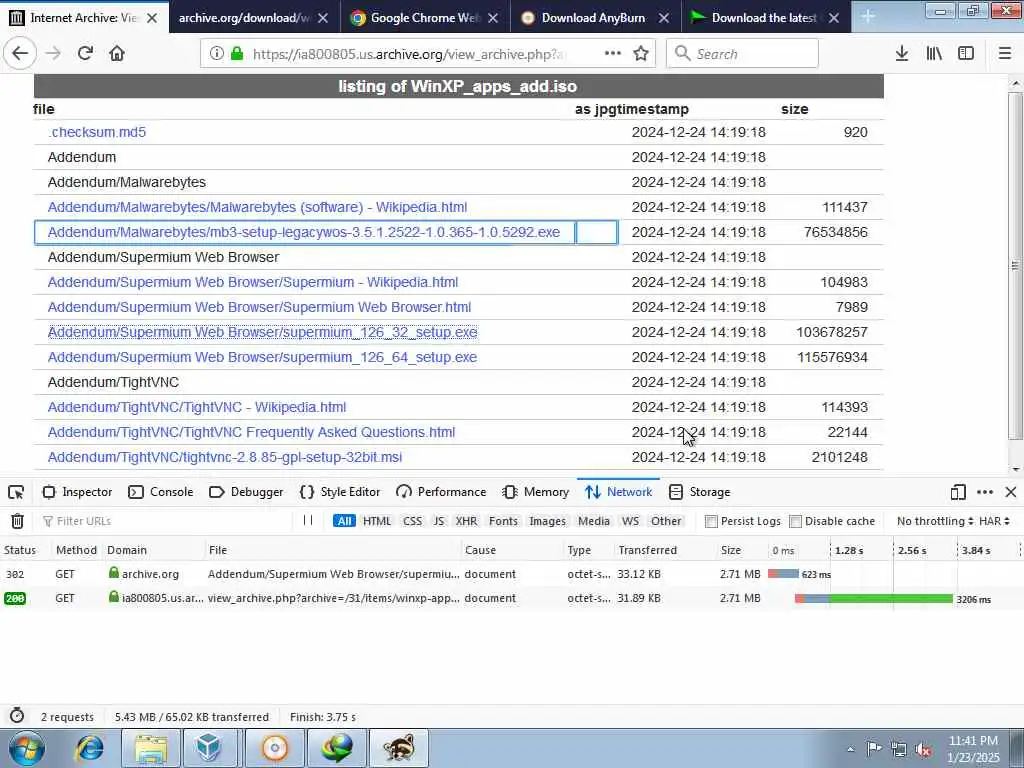Image resolution: width=1024 pixels, height=768 pixels.
Task: Click the Filter URLs field
Action: [x=167, y=521]
